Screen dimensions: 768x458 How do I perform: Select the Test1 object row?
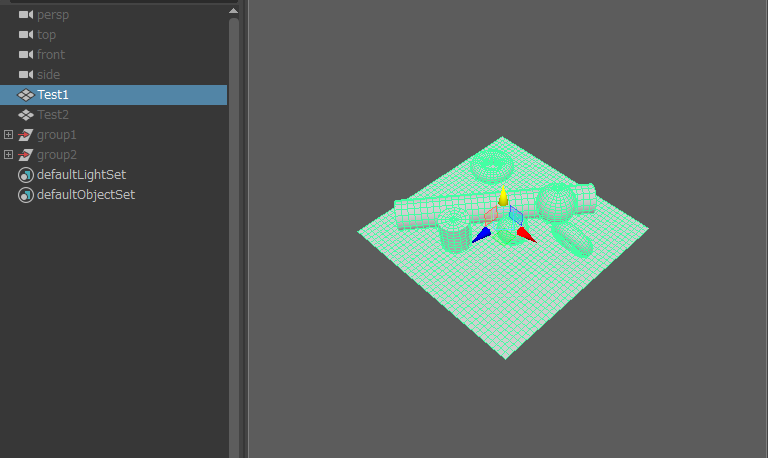click(x=114, y=95)
